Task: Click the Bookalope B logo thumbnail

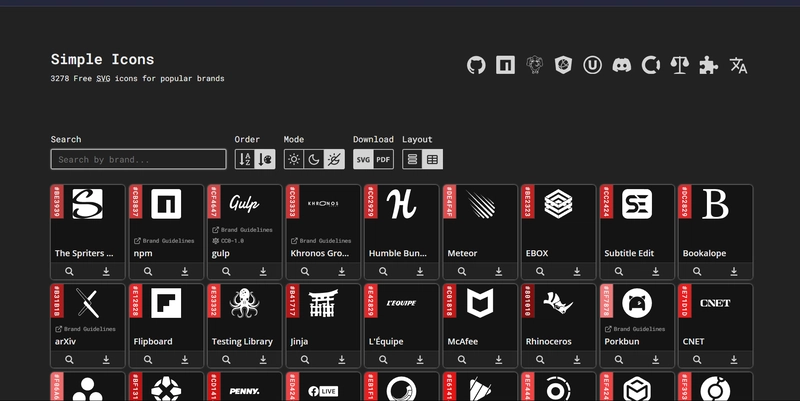Action: pos(715,204)
